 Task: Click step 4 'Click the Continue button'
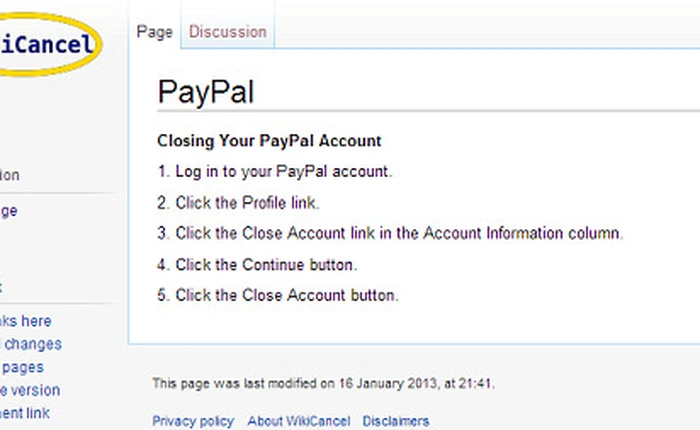257,265
